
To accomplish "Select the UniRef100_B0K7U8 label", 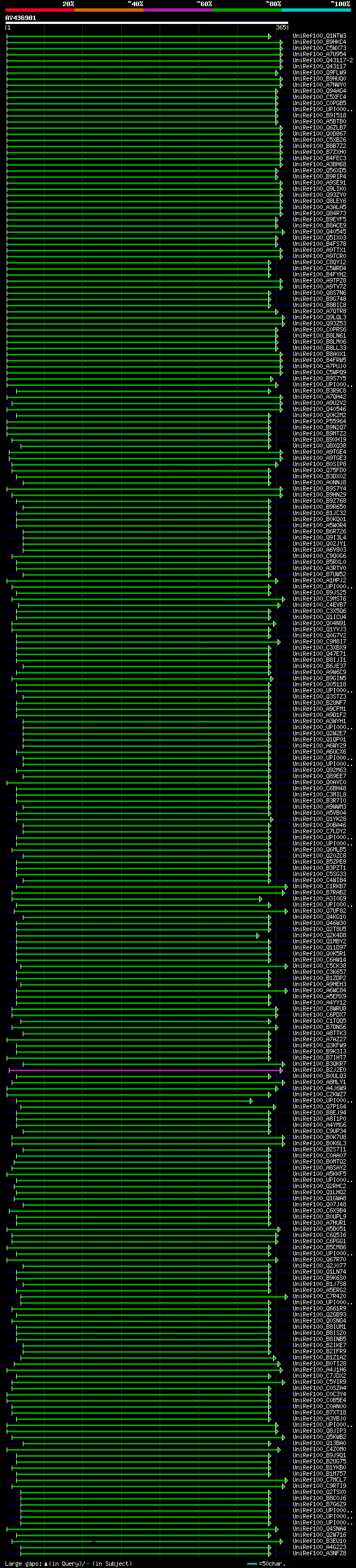I will (319, 1137).
